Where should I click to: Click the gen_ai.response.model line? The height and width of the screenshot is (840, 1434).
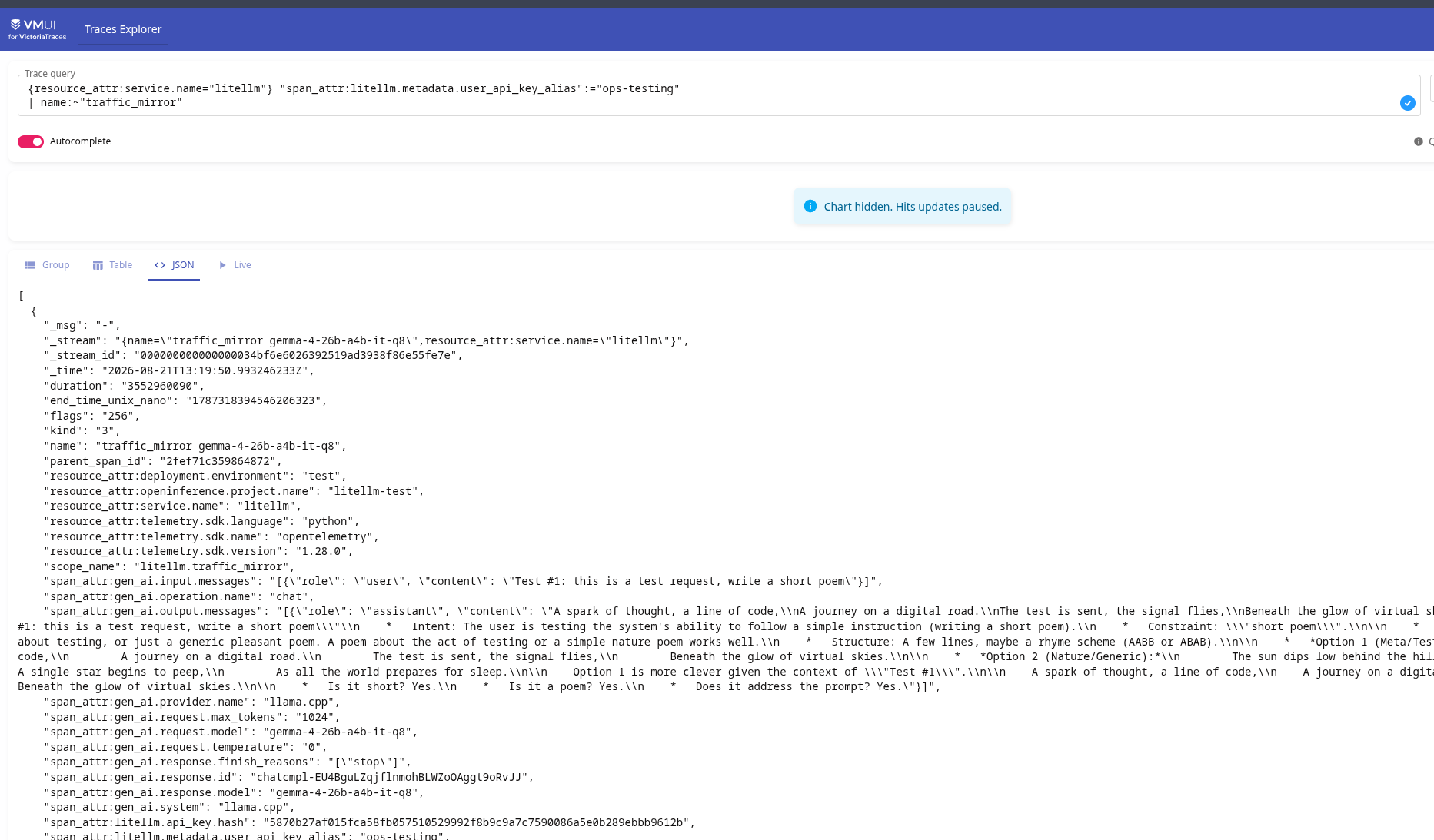point(234,792)
